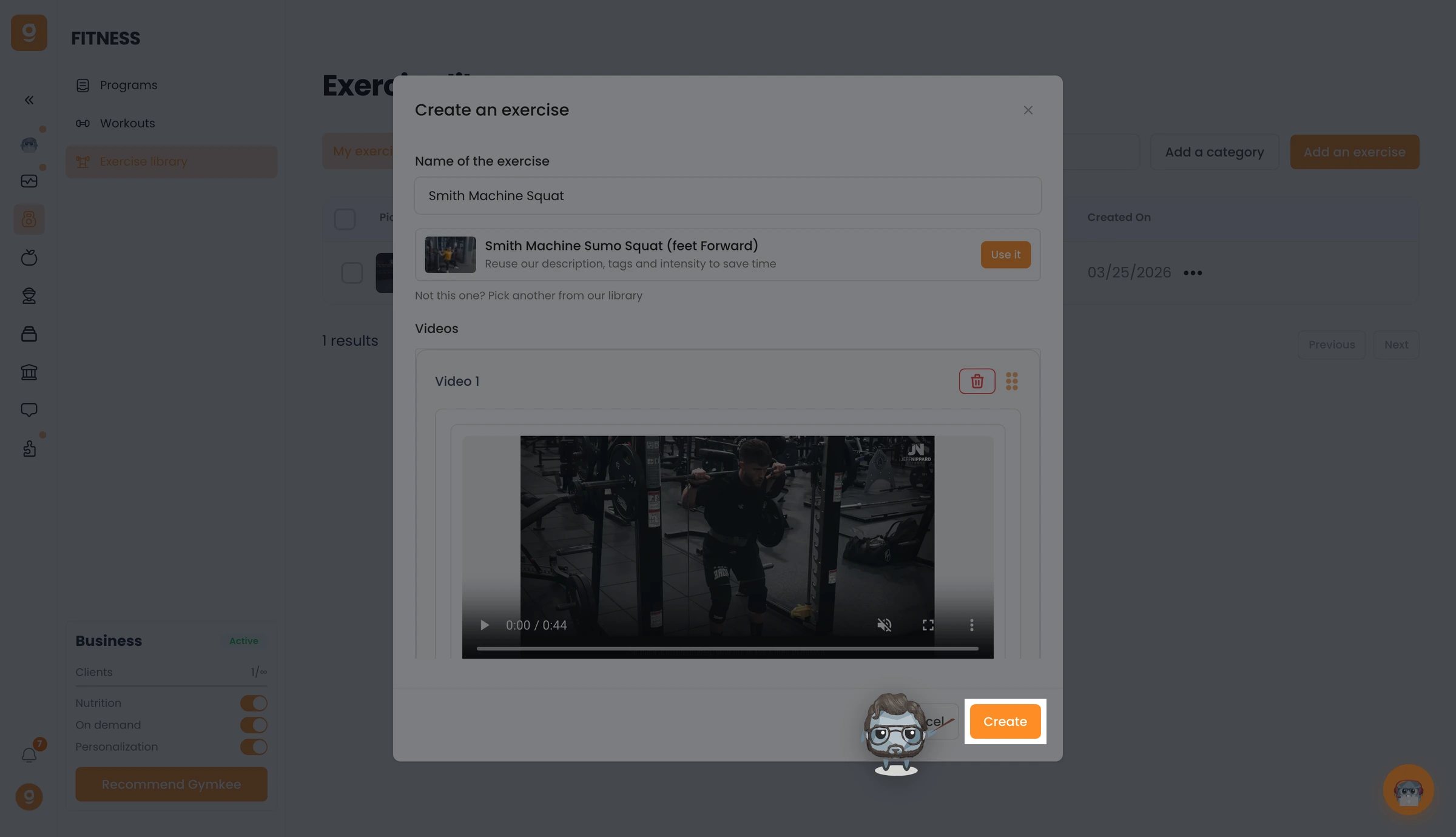Image resolution: width=1456 pixels, height=837 pixels.
Task: Open Exercise library in the Fitness menu
Action: tap(171, 162)
